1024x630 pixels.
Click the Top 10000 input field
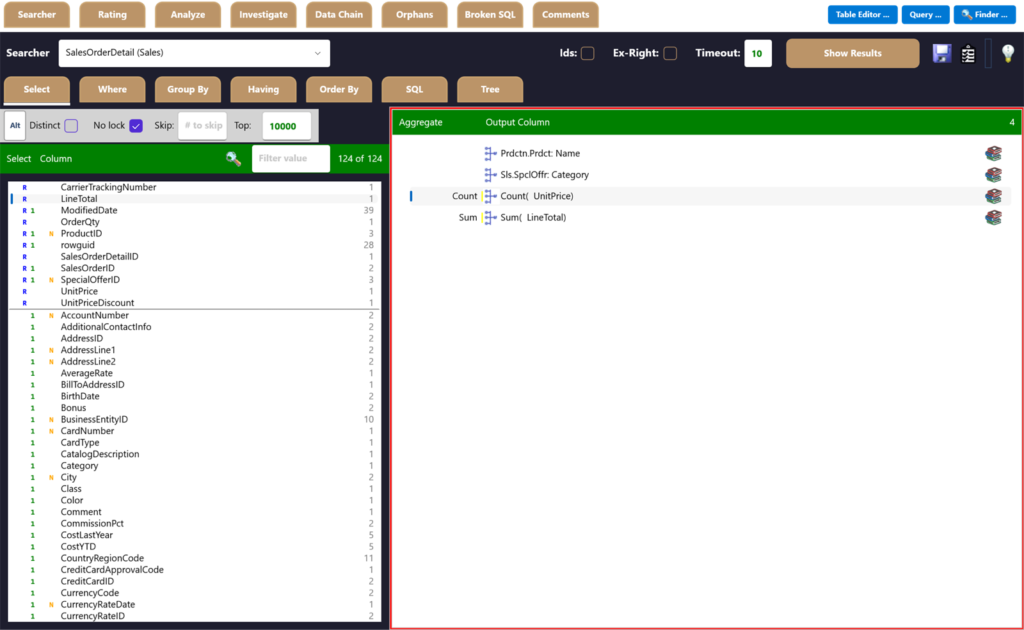tap(286, 126)
